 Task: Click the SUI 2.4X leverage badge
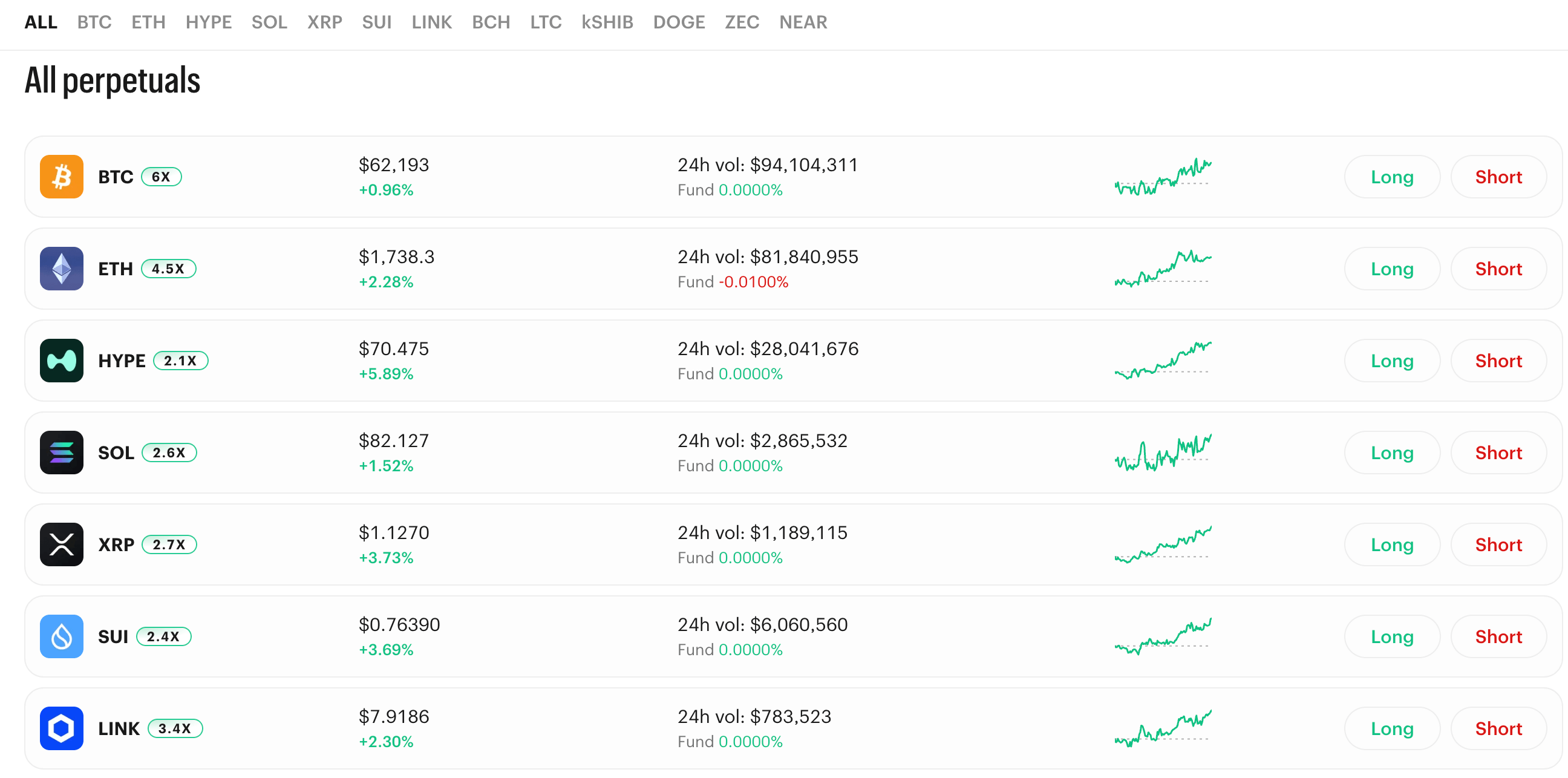(164, 636)
